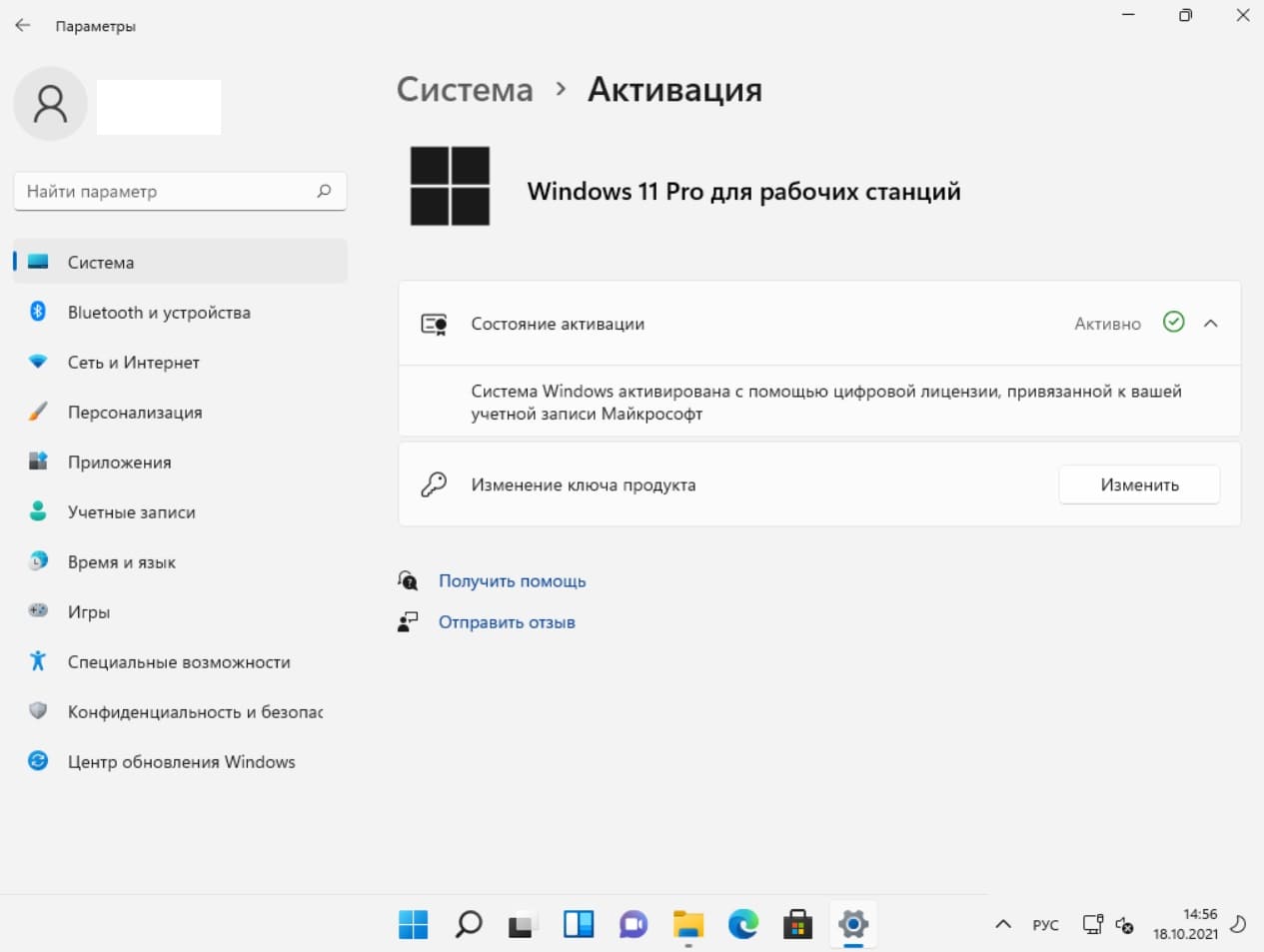Click the key icon beside 'Изменение ключа продукта'
1264x952 pixels.
pyautogui.click(x=434, y=484)
